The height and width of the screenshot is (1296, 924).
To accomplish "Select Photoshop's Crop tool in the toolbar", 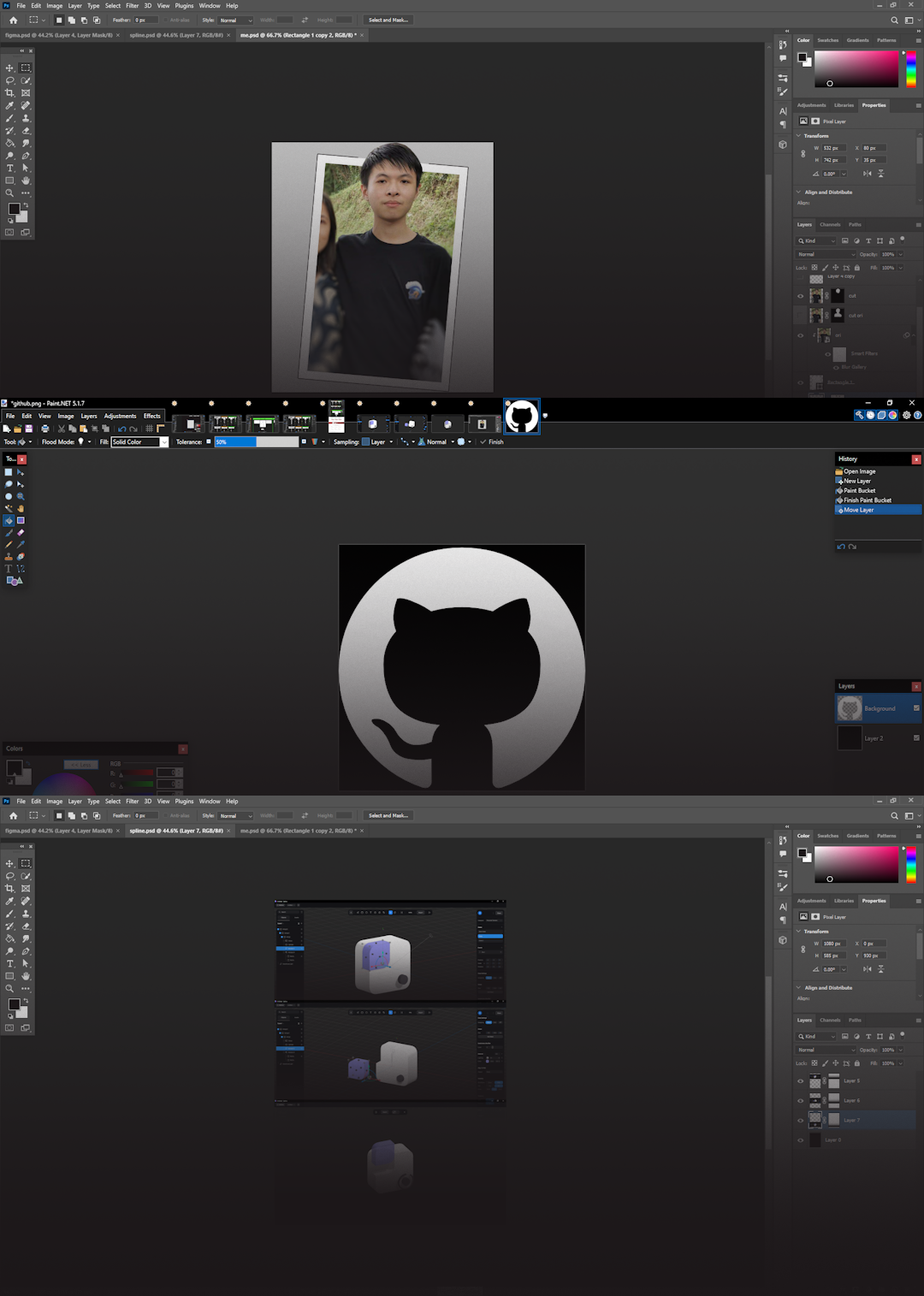I will tap(9, 92).
